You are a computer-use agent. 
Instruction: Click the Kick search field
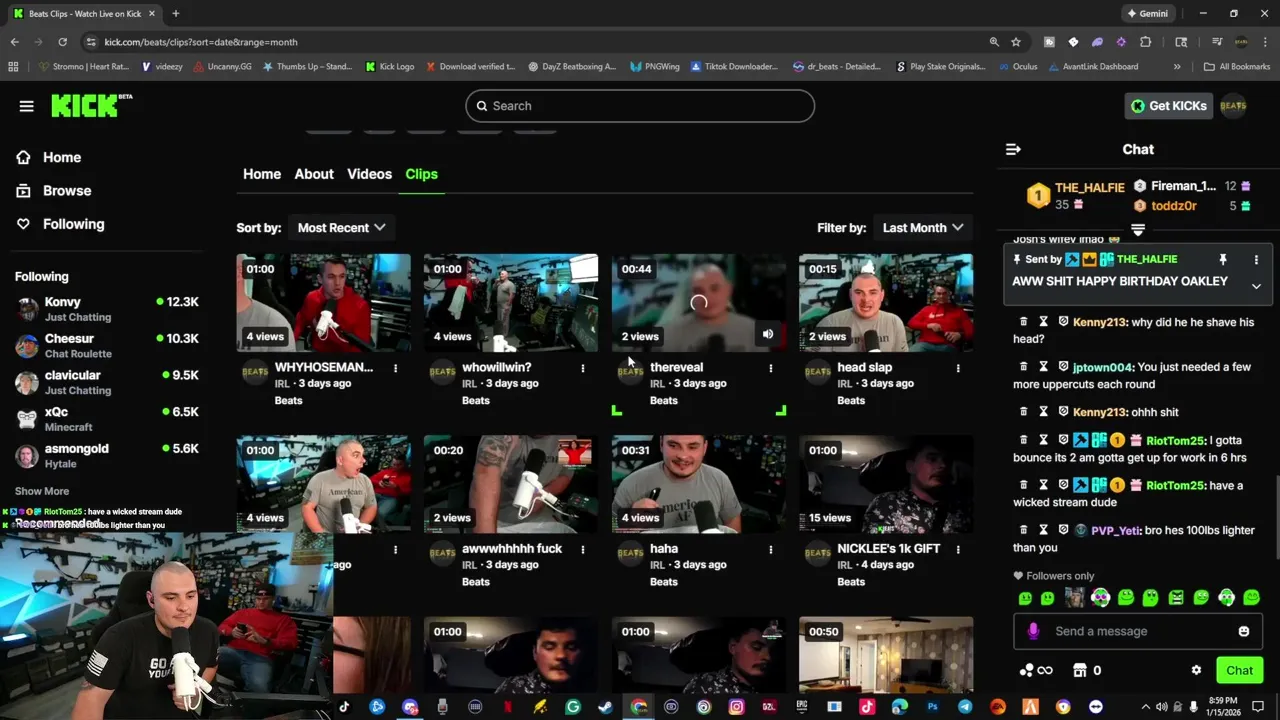pos(640,106)
